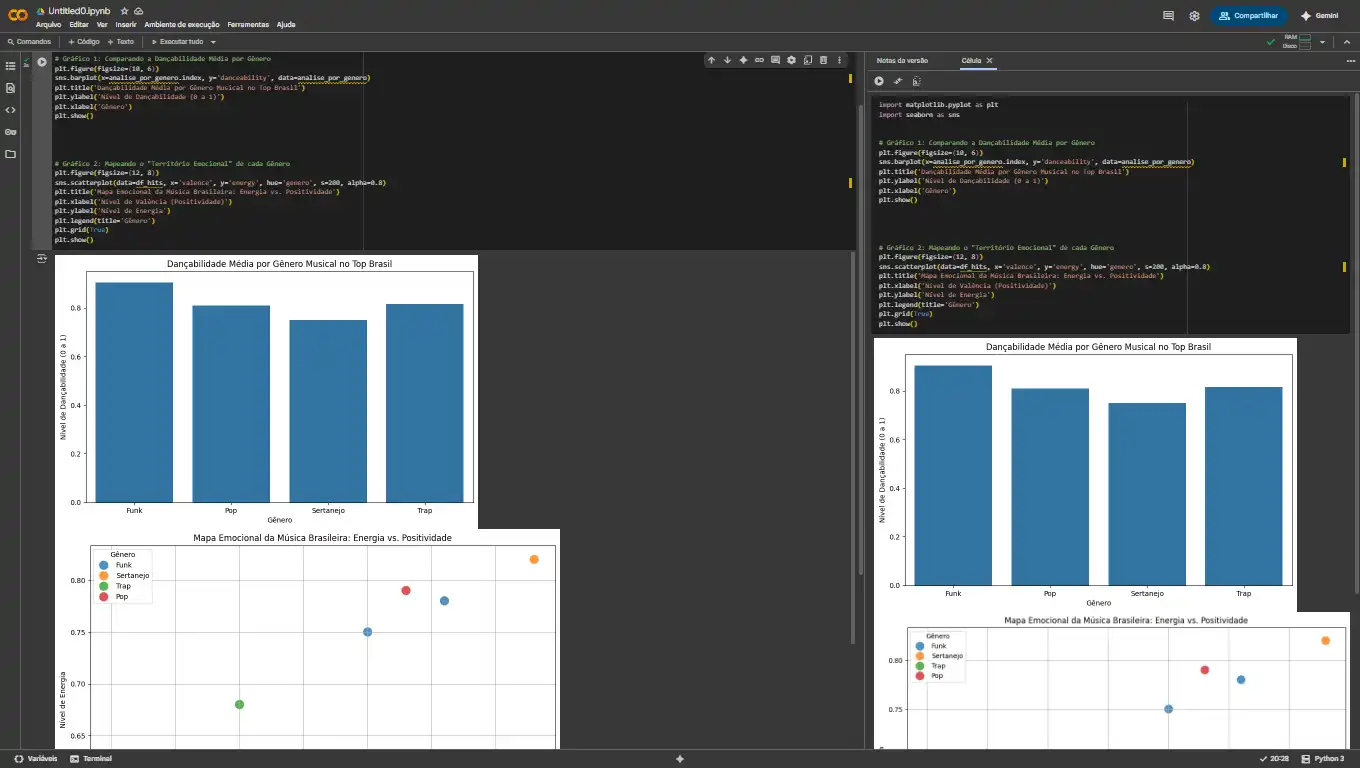Click the left bar chart output image
Screen dimensions: 1360x768
coord(266,392)
